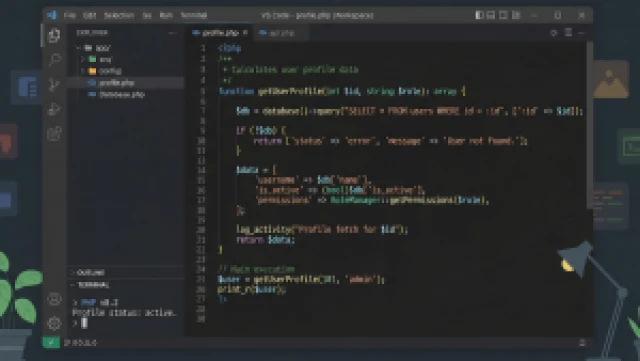Expand the config folder chevron
Viewport: 640px width, 361px height.
coord(83,71)
